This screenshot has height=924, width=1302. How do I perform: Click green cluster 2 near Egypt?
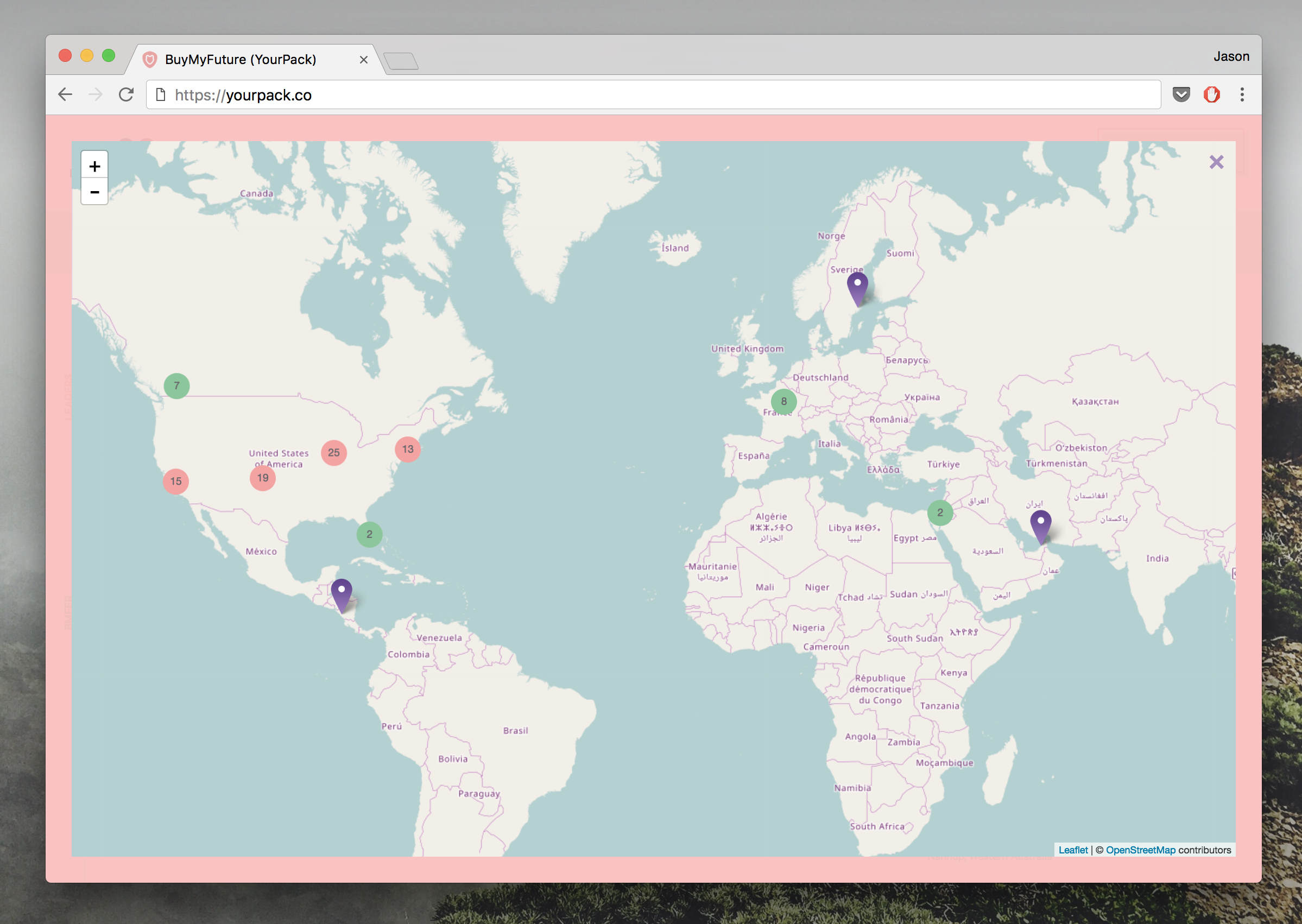click(939, 512)
